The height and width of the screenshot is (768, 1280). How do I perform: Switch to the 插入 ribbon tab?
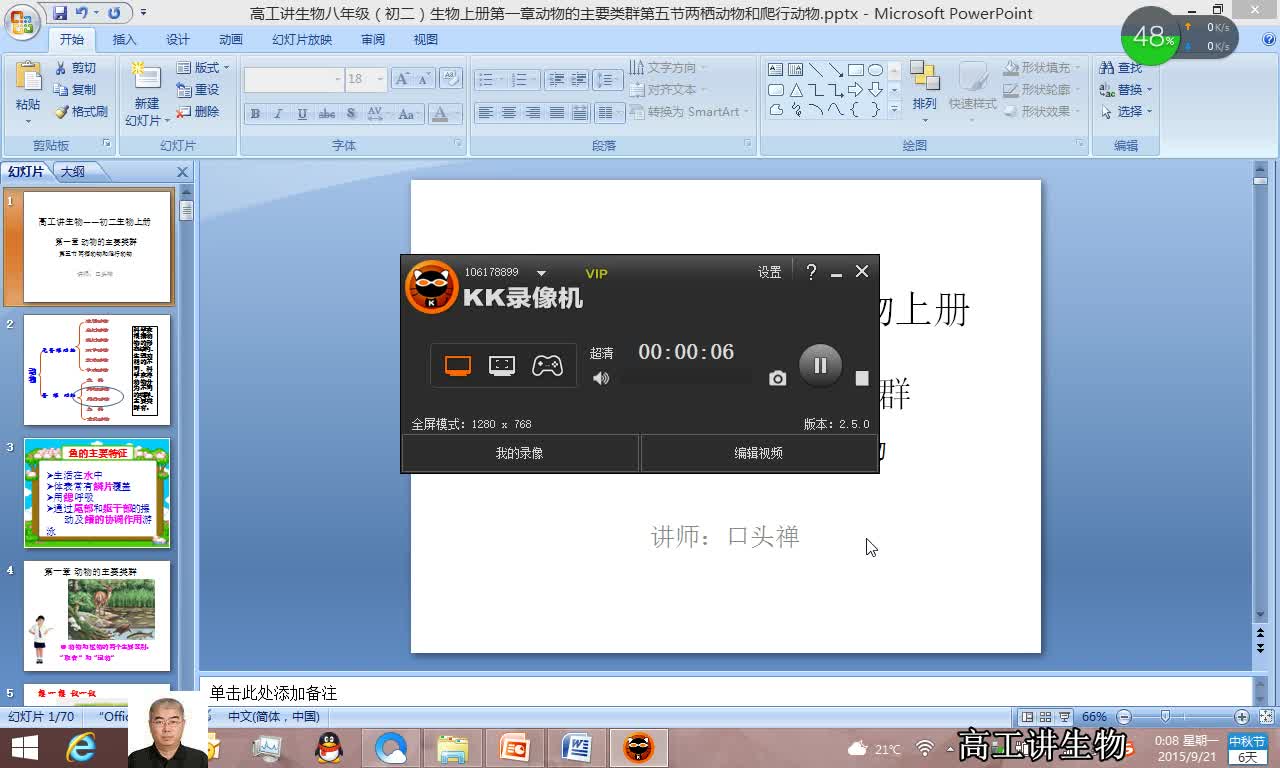tap(125, 40)
